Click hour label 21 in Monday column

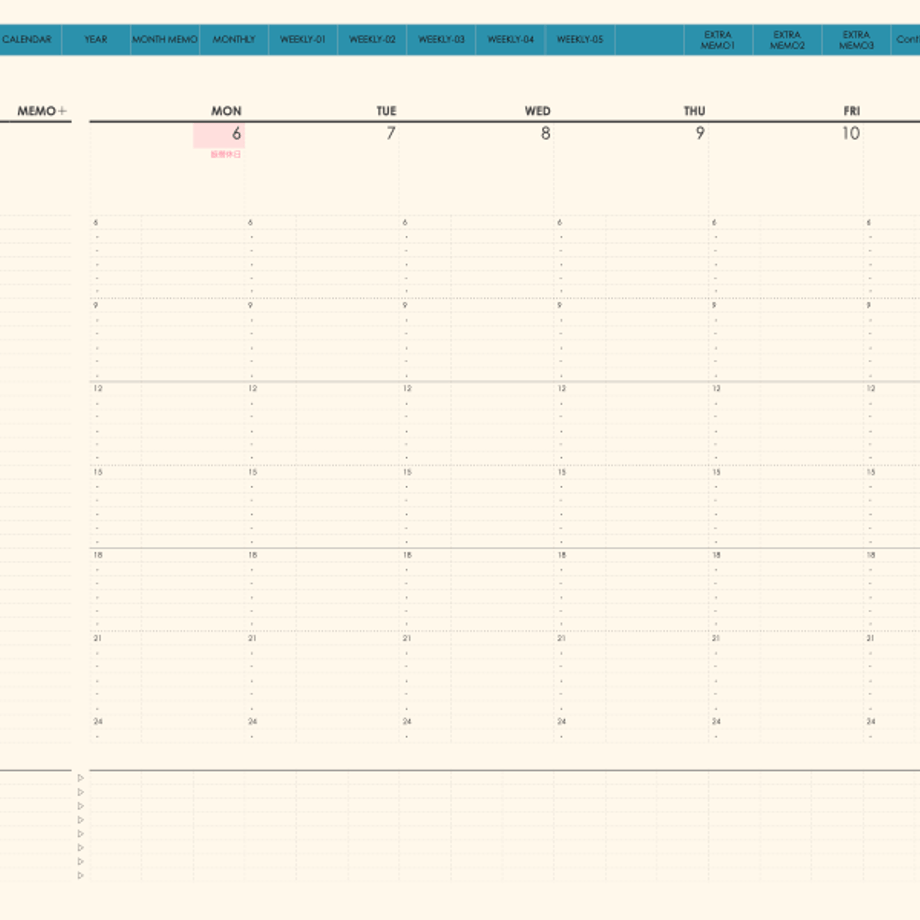click(97, 638)
